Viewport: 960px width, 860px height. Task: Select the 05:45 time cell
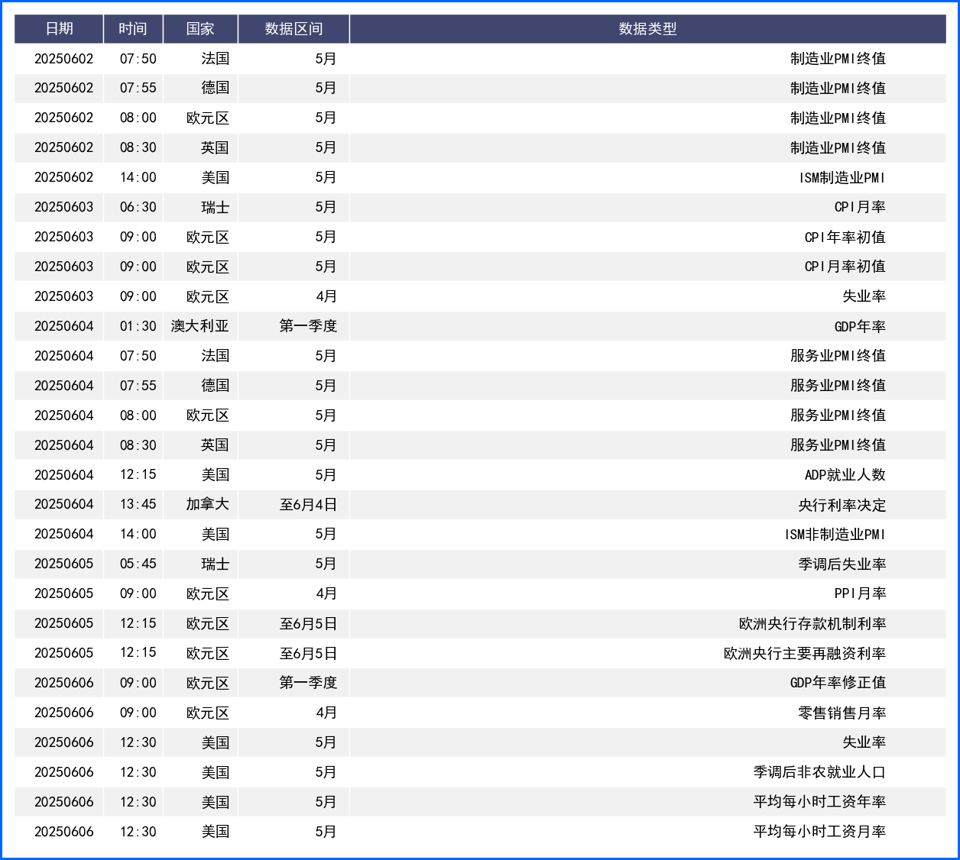coord(138,564)
